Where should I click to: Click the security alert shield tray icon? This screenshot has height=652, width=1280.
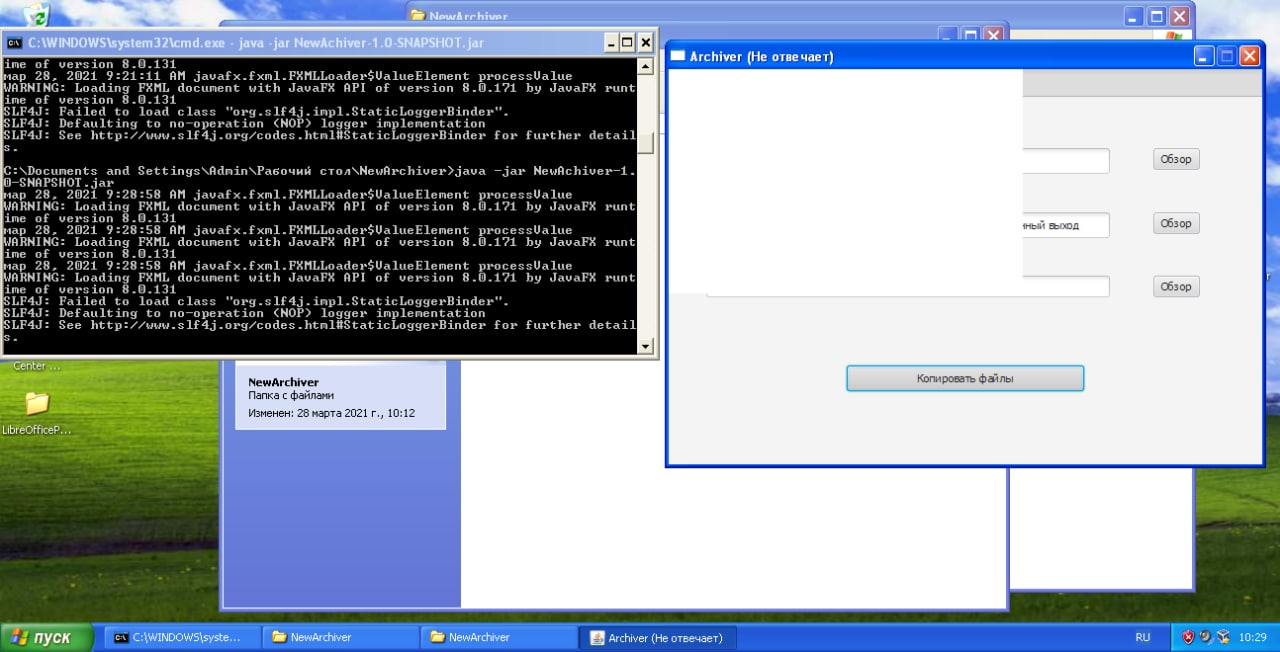(x=1189, y=637)
